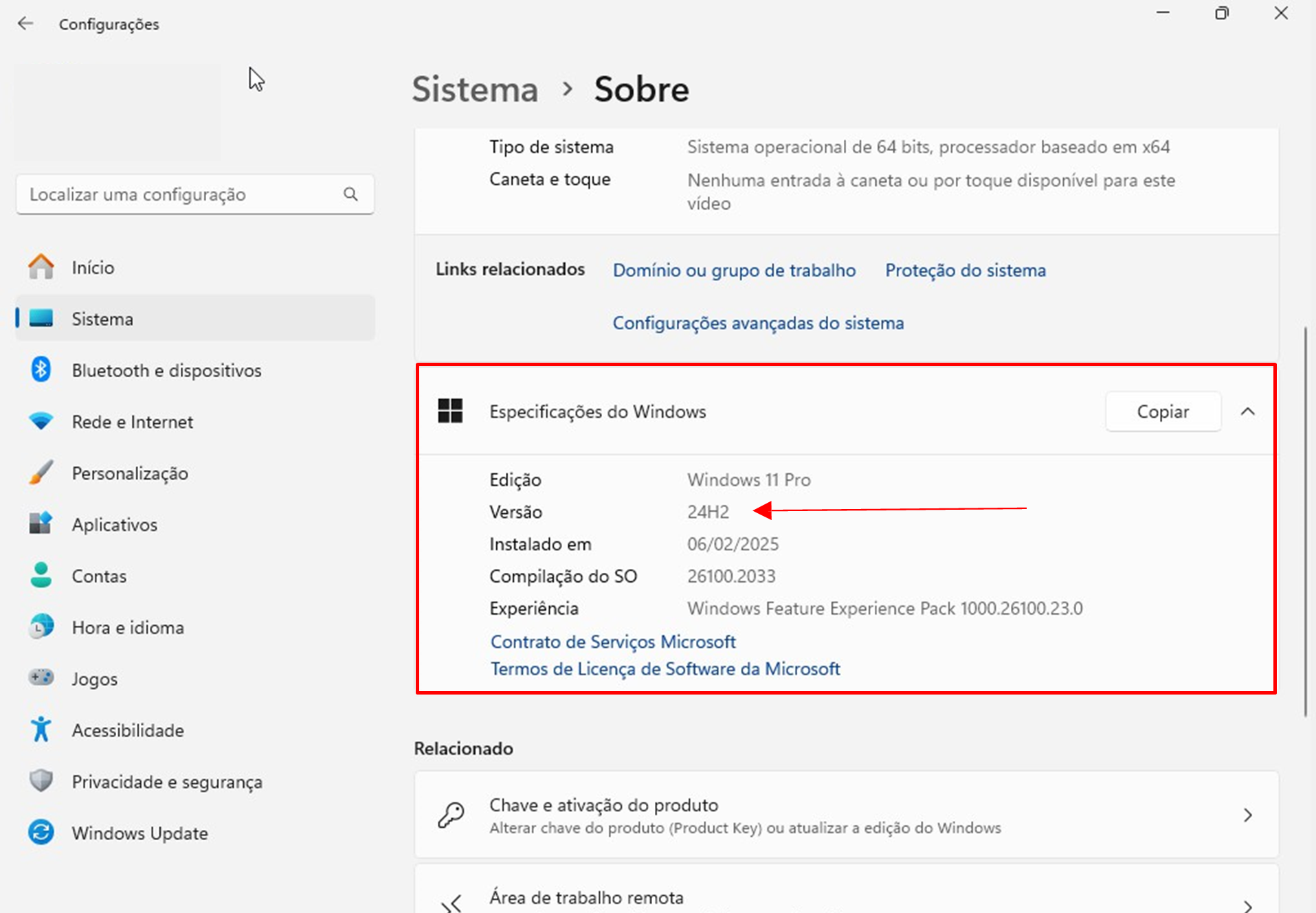Click the Caneta e toque label

point(550,179)
